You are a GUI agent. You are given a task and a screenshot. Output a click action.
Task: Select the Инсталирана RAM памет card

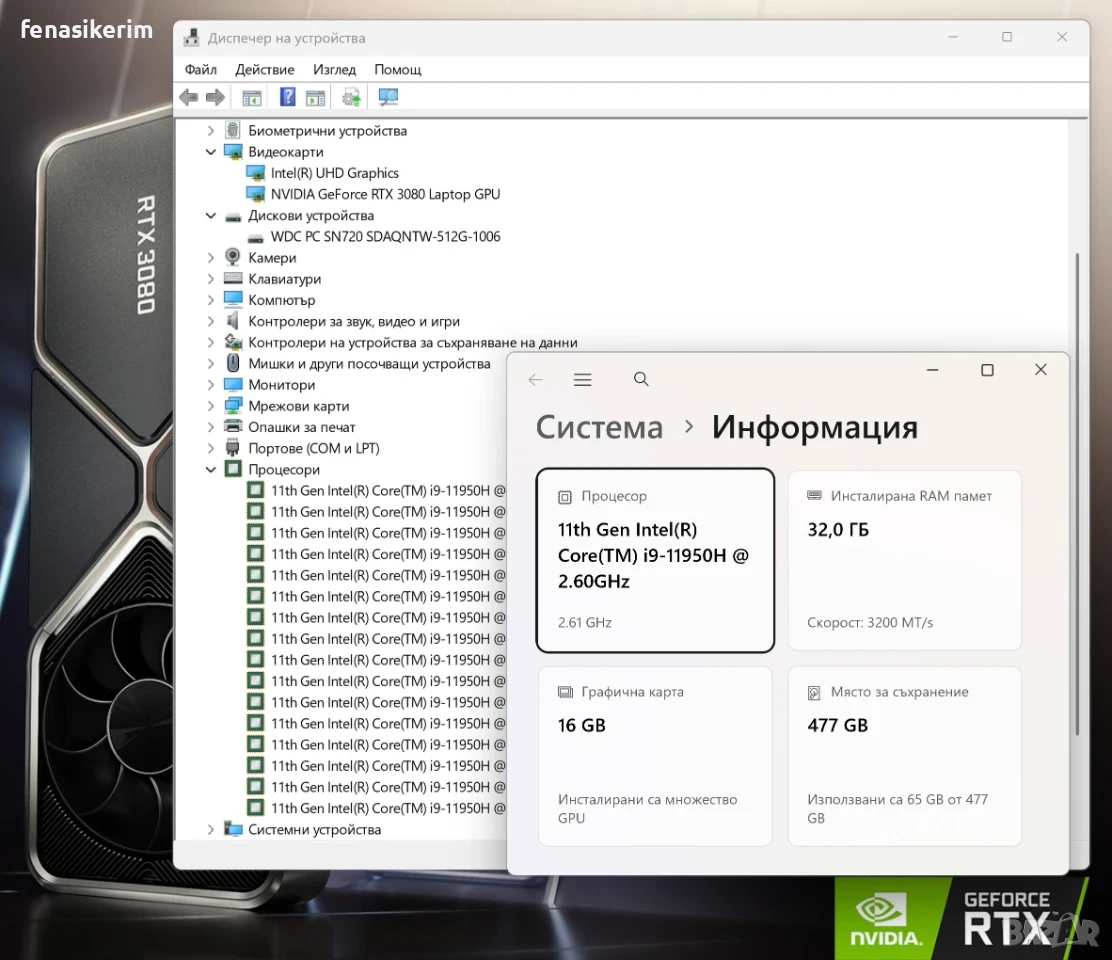904,560
